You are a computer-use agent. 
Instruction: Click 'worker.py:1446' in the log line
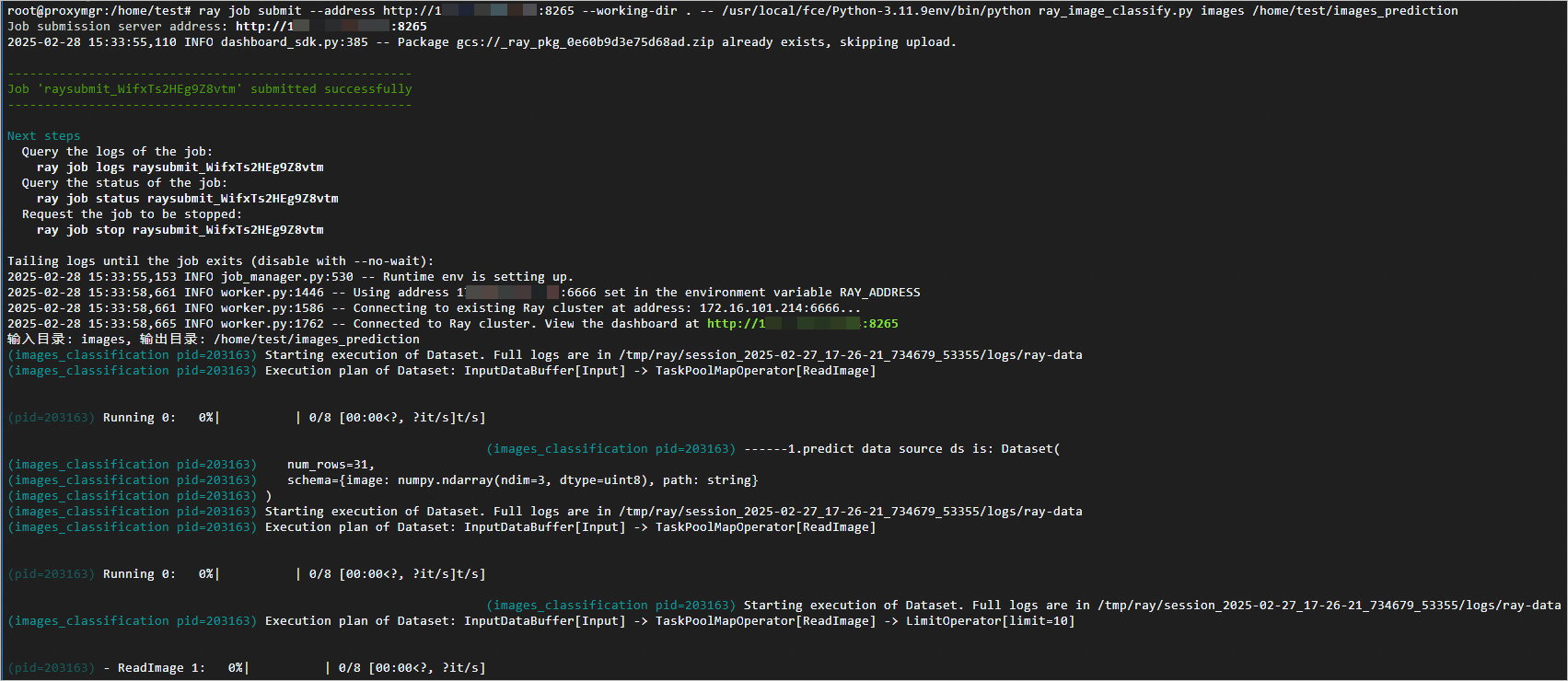(x=273, y=293)
